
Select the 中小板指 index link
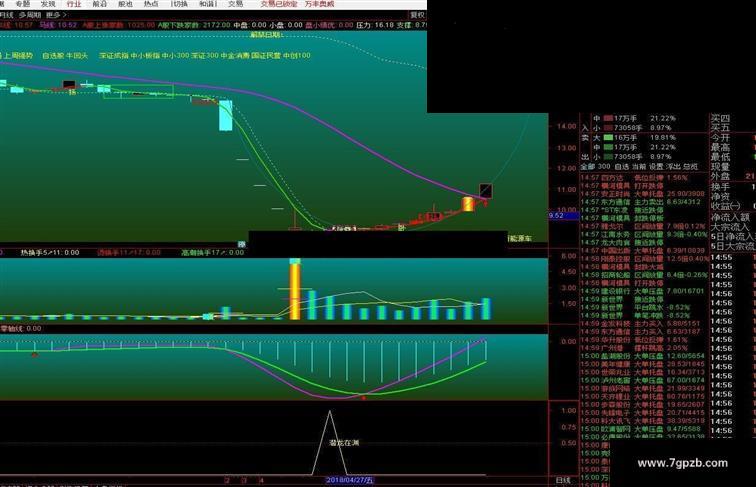coord(145,56)
